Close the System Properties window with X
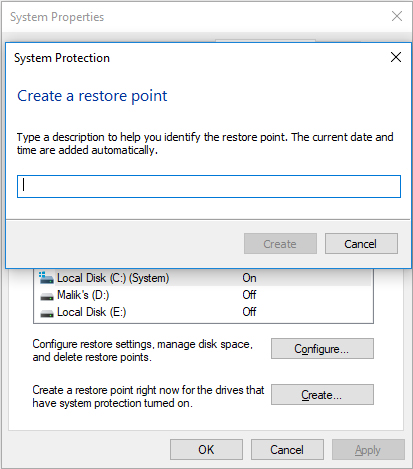 coord(397,16)
